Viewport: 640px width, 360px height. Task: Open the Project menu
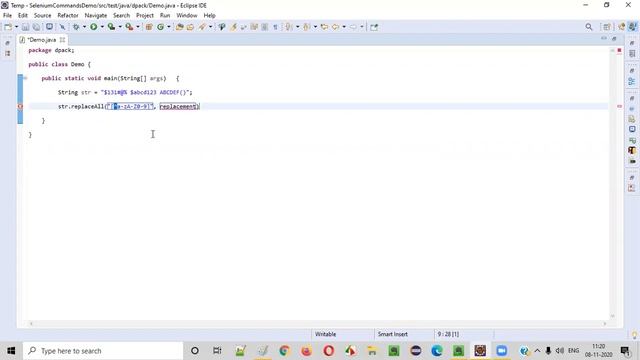pos(144,16)
